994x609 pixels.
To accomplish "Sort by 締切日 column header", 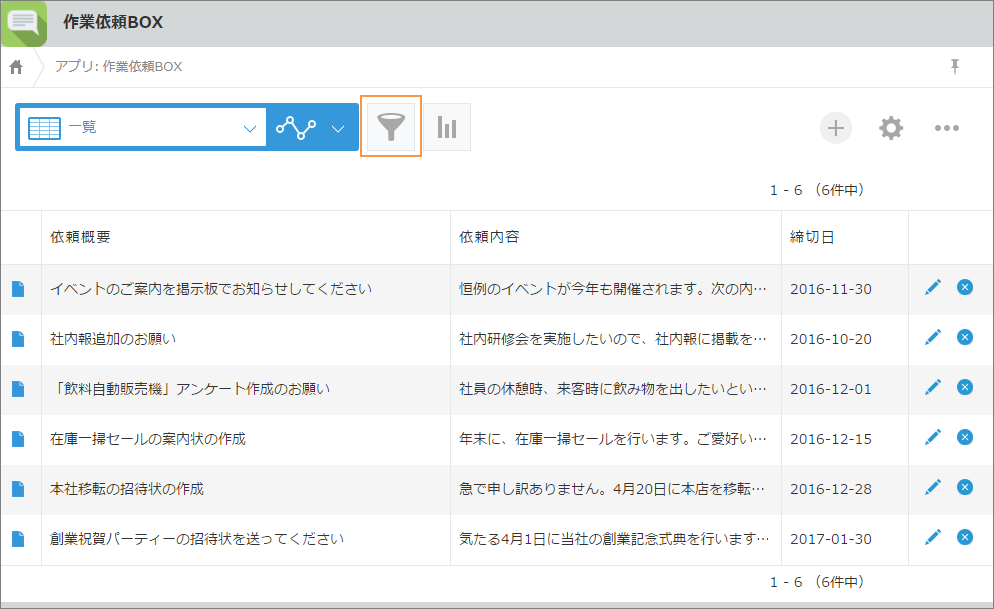I will pyautogui.click(x=812, y=237).
